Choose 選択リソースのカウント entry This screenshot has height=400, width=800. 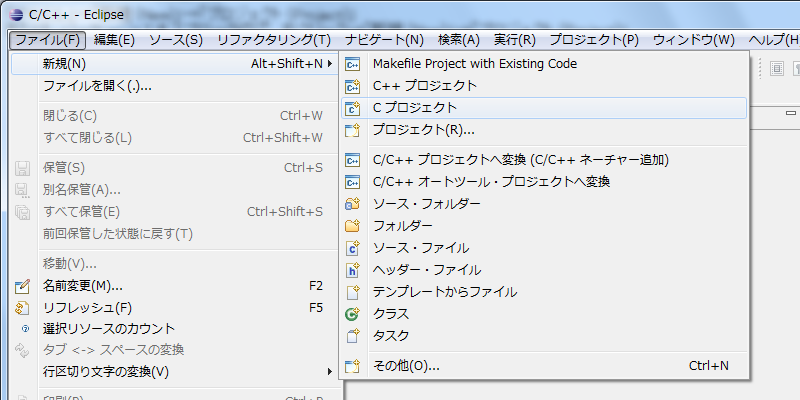(174, 329)
